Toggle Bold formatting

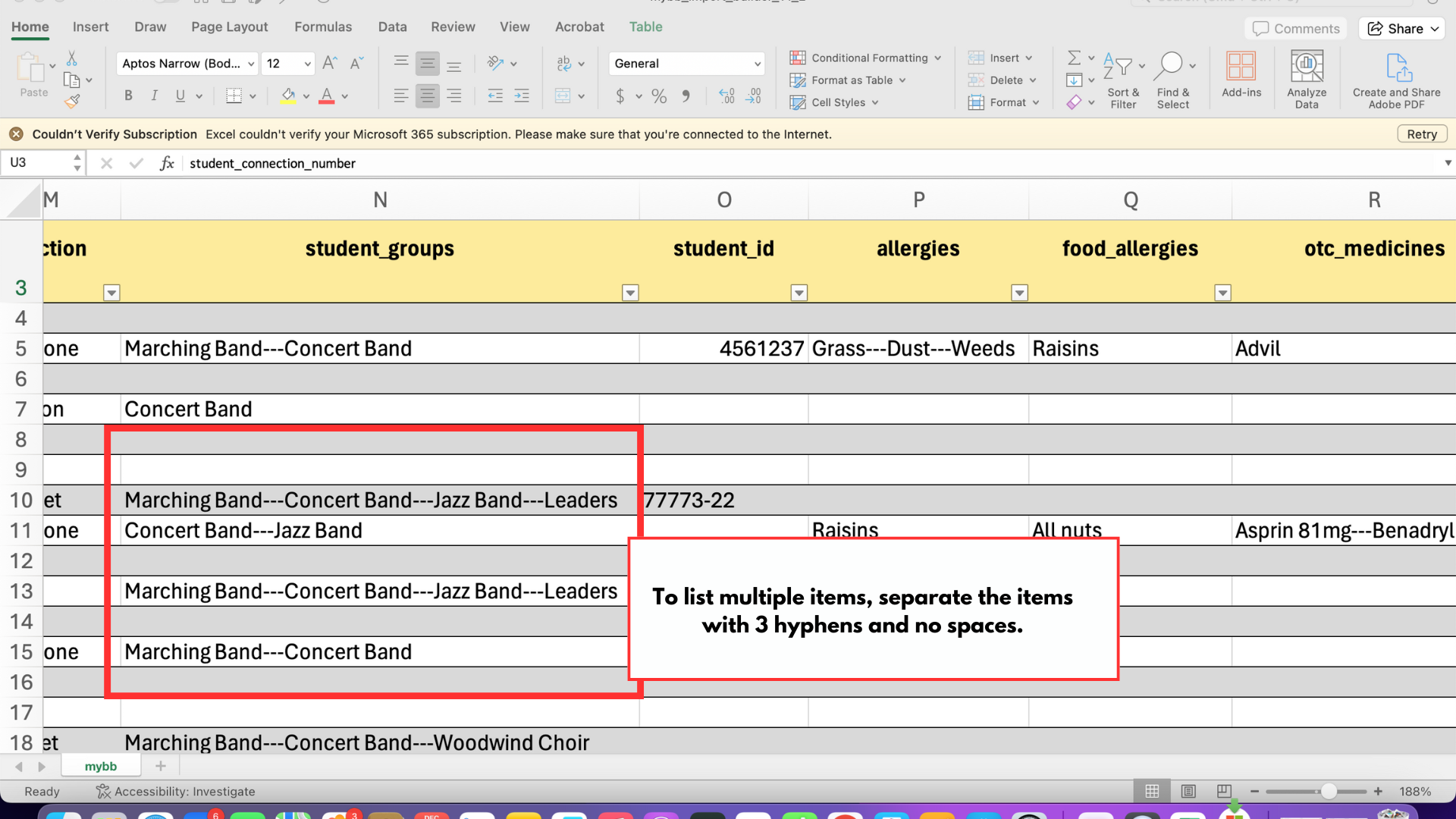click(x=128, y=96)
